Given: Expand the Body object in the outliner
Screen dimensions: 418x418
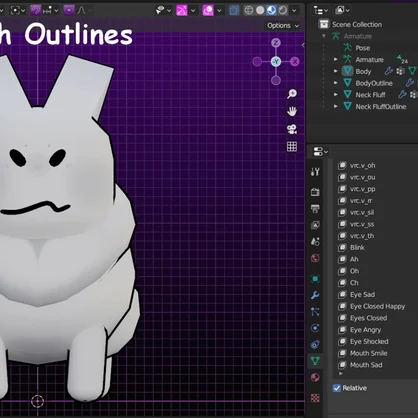Looking at the screenshot, I should 336,71.
